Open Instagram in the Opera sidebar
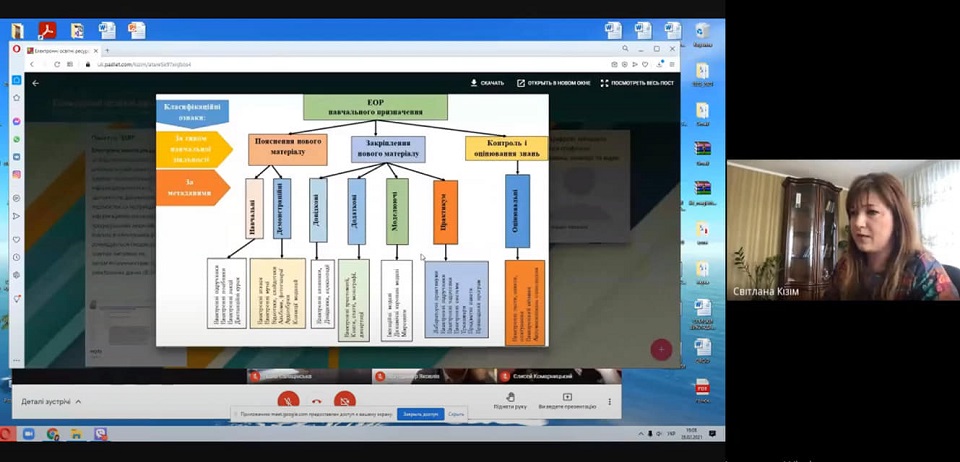960x462 pixels. coord(17,175)
